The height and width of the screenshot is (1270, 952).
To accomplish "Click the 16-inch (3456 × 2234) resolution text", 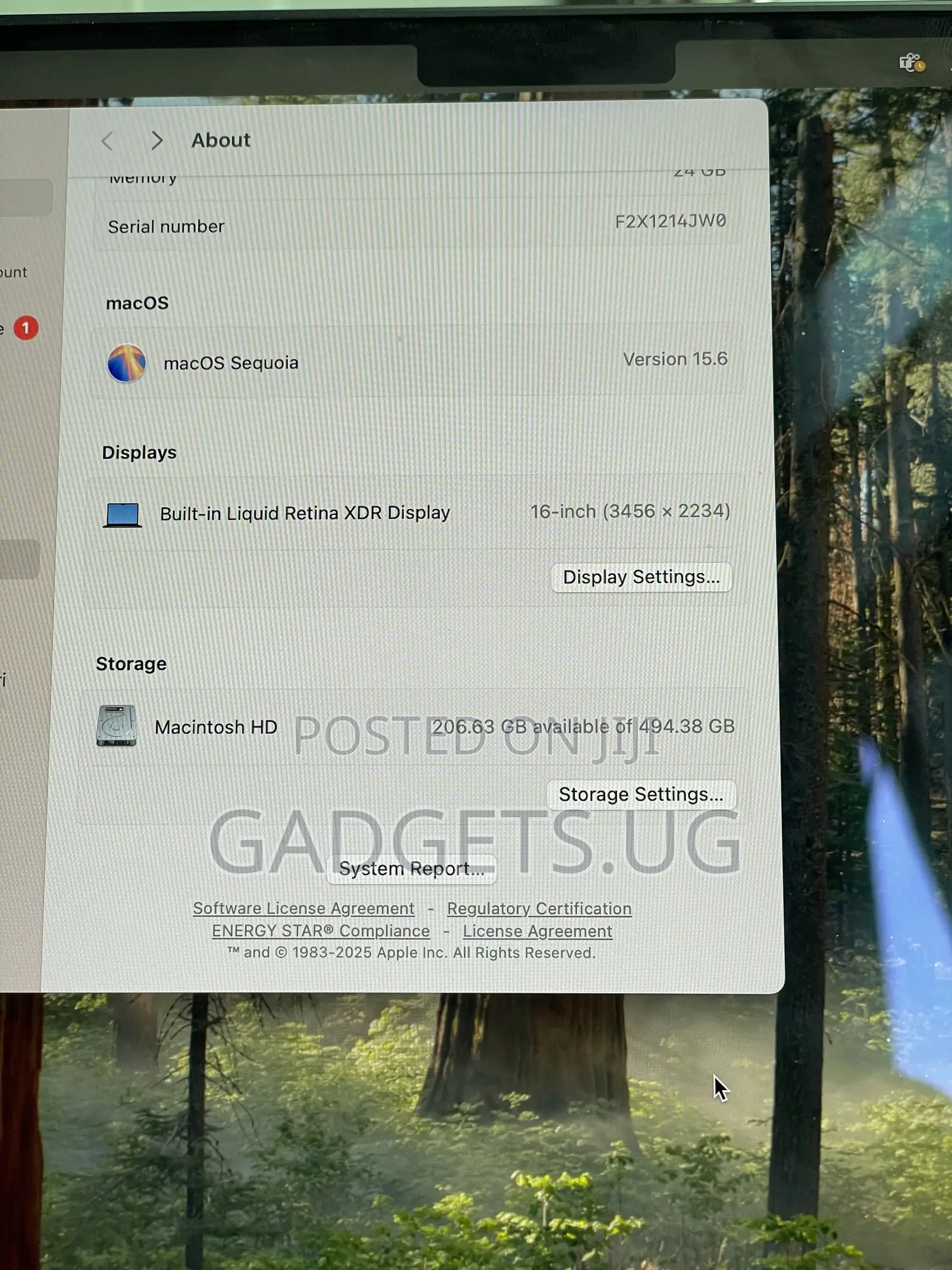I will click(630, 511).
